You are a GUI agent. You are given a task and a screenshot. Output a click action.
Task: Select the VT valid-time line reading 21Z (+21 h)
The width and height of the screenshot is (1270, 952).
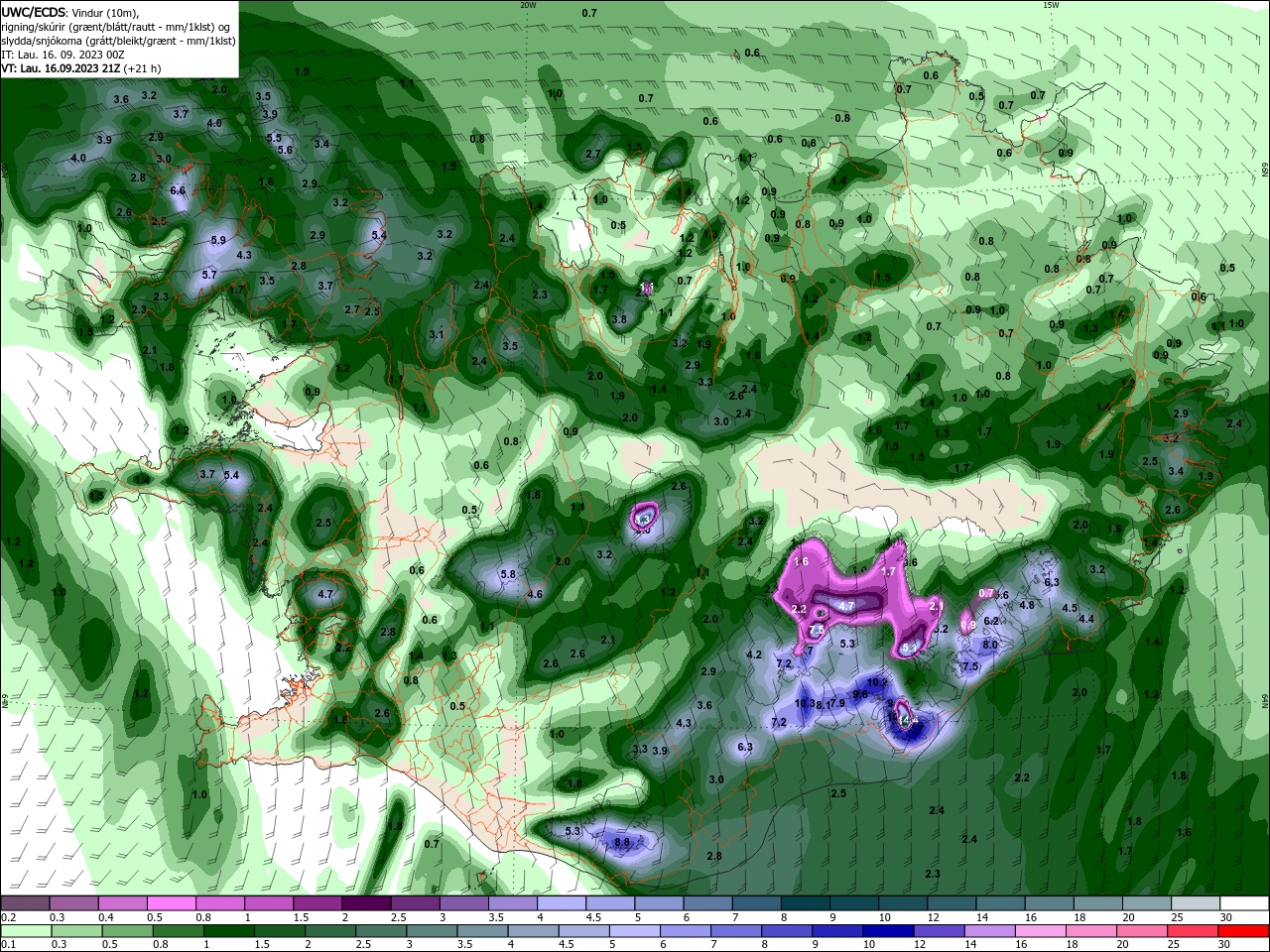click(x=80, y=68)
